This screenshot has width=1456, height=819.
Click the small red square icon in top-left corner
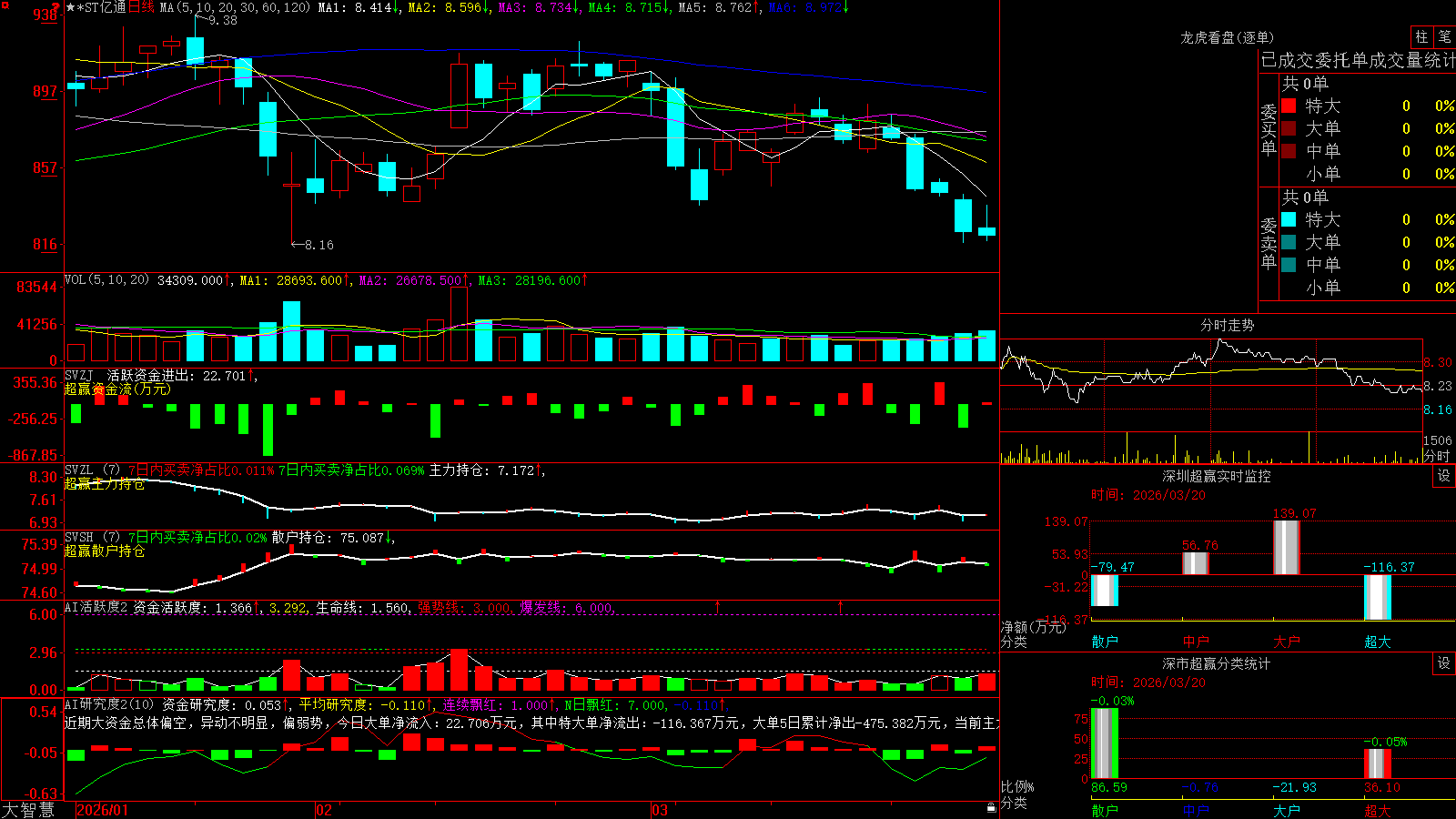point(4,5)
